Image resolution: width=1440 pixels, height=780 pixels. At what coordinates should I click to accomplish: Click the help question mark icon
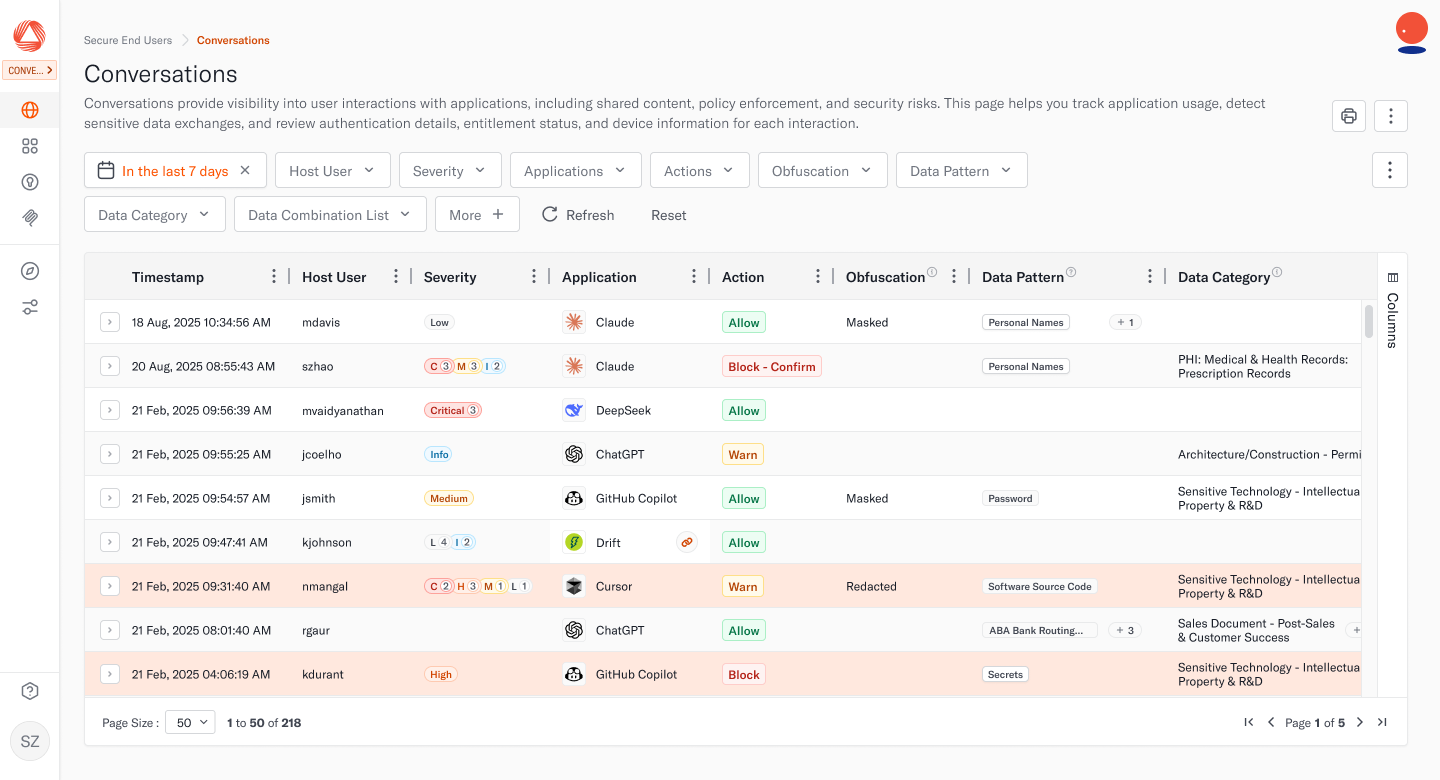pyautogui.click(x=30, y=691)
